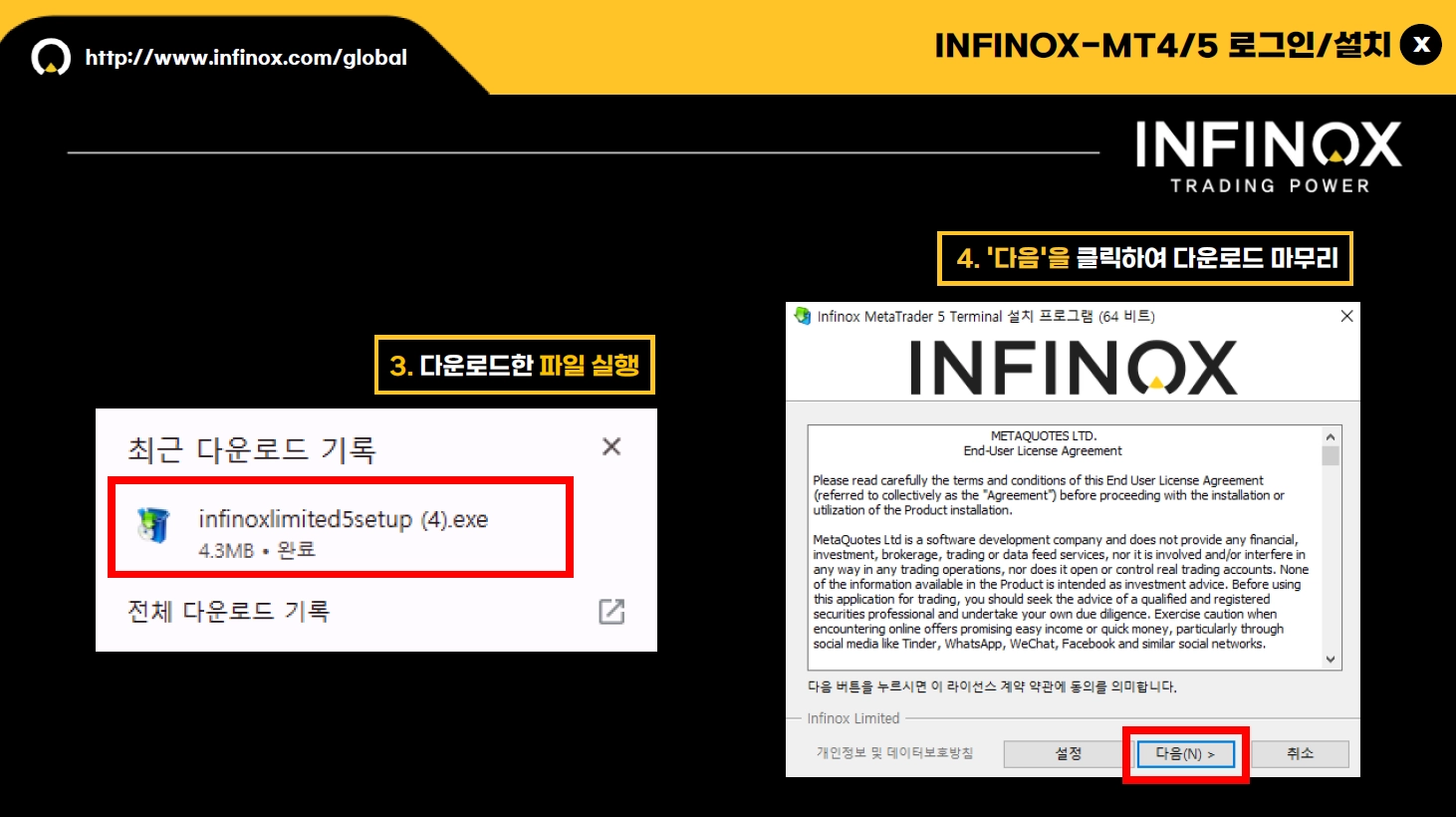Click the MetaTrader installer title bar icon
Image resolution: width=1456 pixels, height=817 pixels.
tap(803, 316)
